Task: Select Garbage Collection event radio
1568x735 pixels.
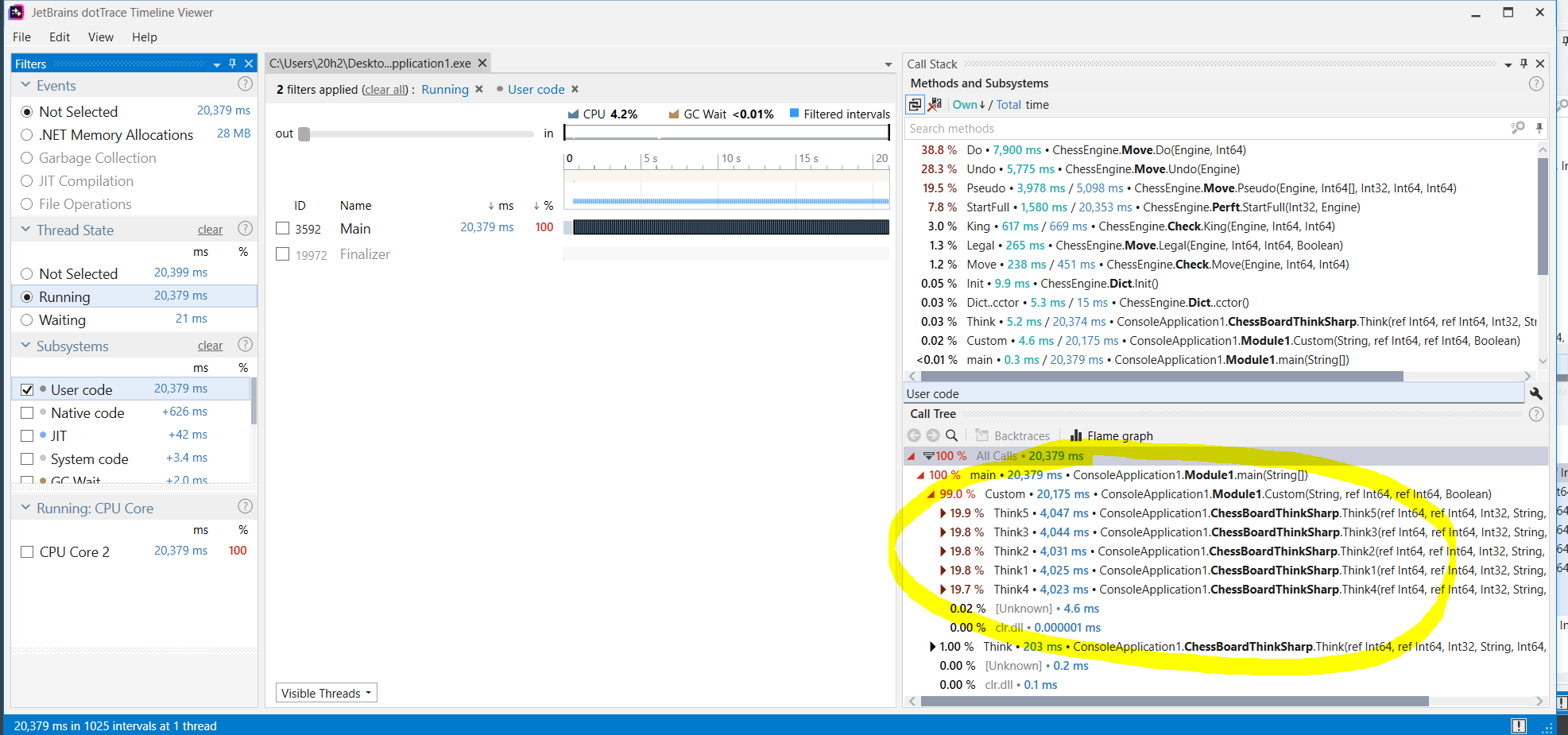Action: (27, 158)
